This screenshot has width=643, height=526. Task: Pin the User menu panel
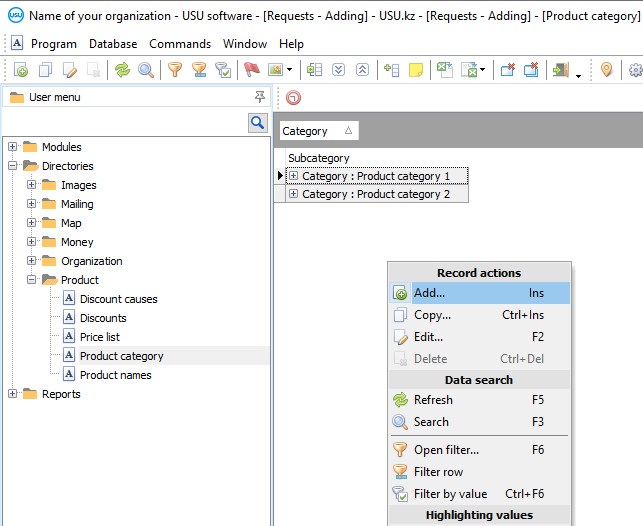(260, 97)
